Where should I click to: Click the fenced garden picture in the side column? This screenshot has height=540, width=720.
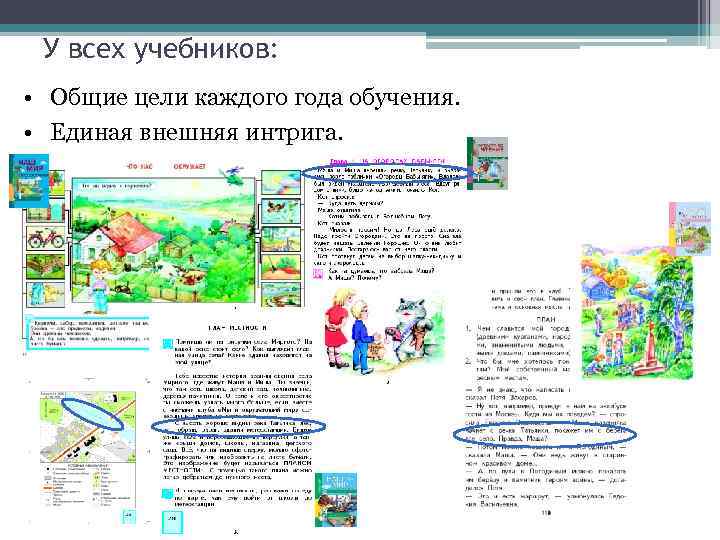(45, 267)
